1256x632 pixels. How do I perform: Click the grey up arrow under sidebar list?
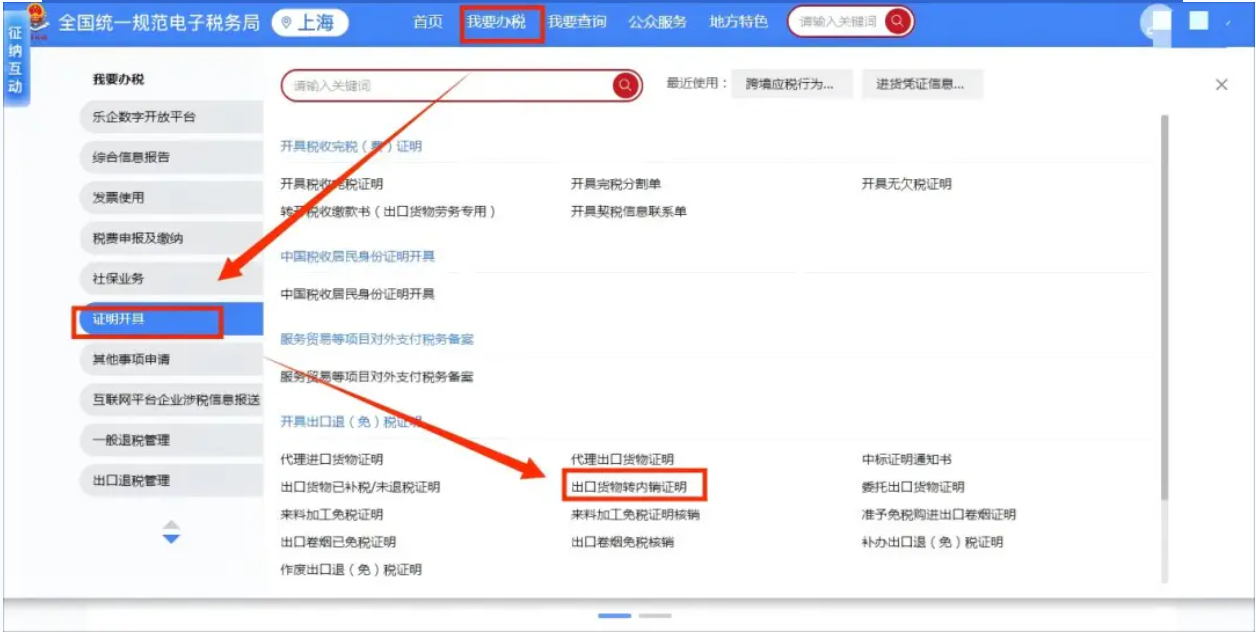coord(171,524)
